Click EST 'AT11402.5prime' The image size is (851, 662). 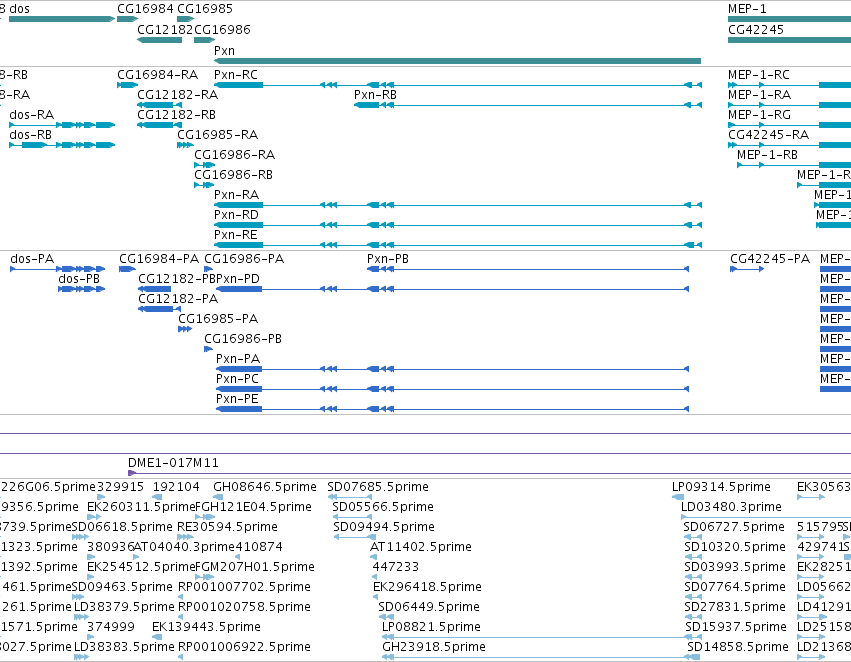pyautogui.click(x=421, y=547)
